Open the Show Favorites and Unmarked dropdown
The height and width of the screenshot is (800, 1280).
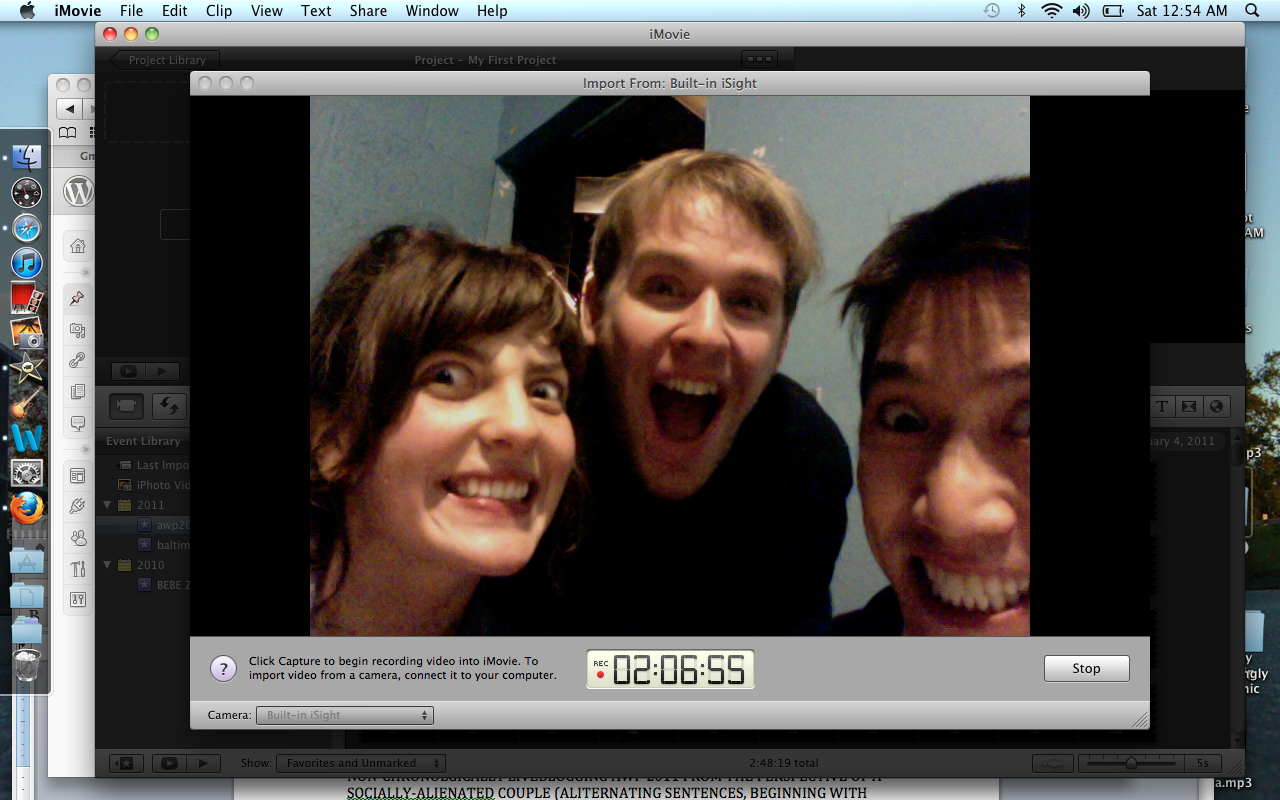click(x=361, y=763)
